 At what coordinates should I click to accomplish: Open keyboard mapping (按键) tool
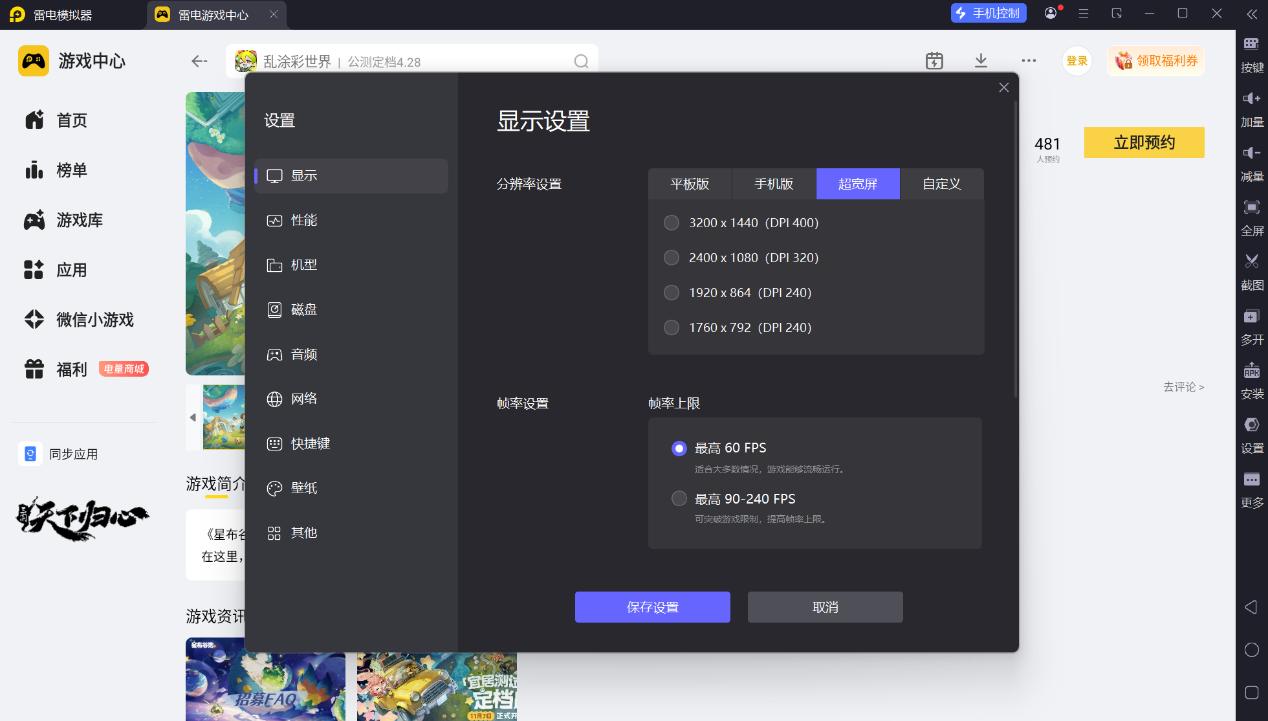[x=1251, y=45]
